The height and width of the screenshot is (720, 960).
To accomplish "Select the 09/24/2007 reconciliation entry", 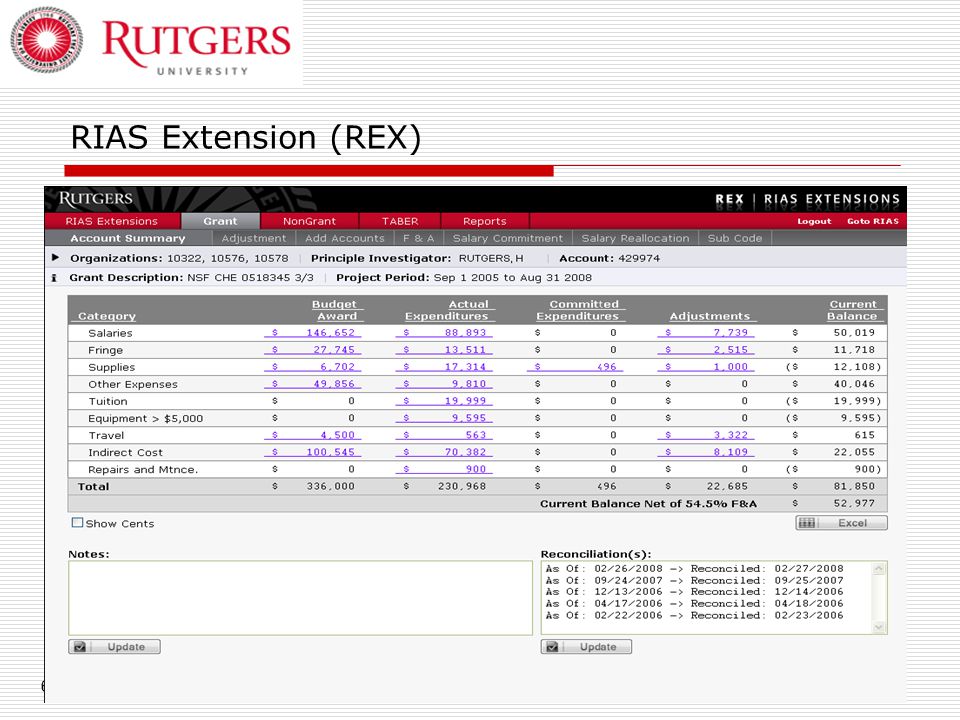I will pos(694,580).
